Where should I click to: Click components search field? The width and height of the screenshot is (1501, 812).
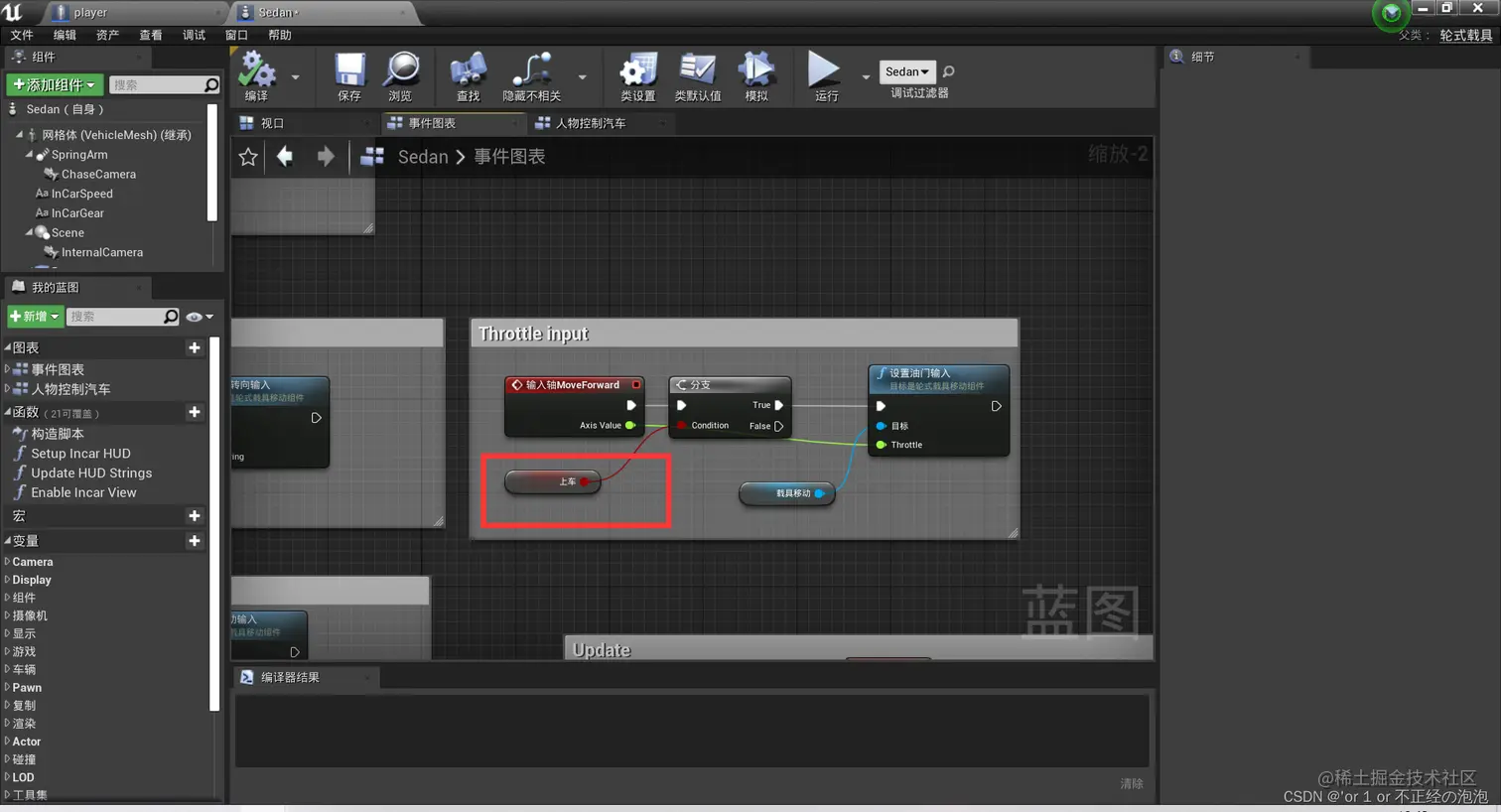coord(164,84)
